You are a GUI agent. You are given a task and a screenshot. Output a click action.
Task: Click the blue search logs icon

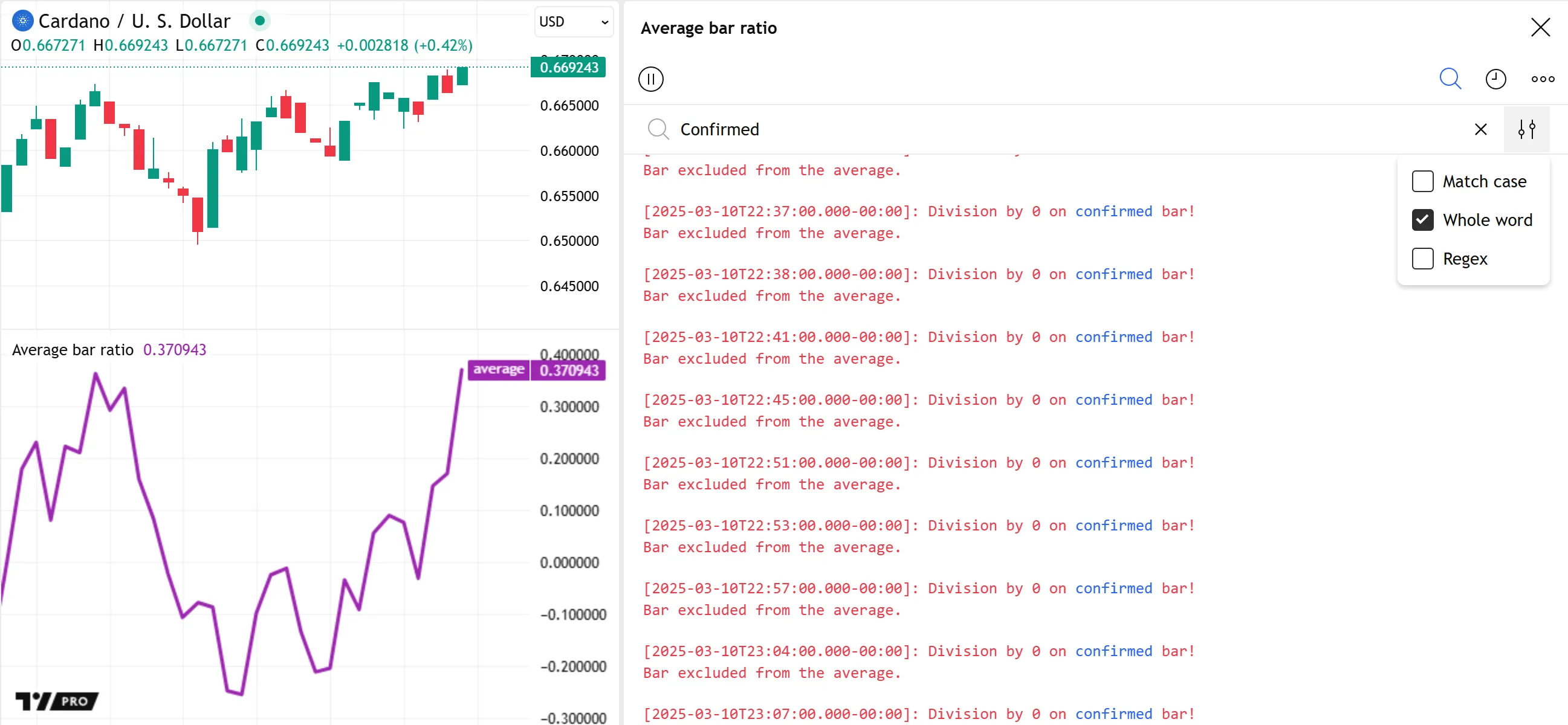click(1450, 79)
